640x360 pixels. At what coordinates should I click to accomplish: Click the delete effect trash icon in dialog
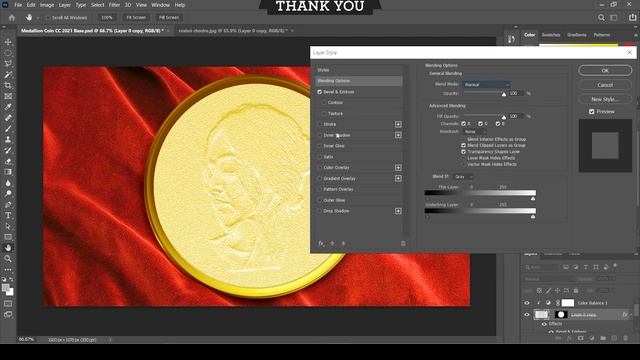tap(403, 243)
